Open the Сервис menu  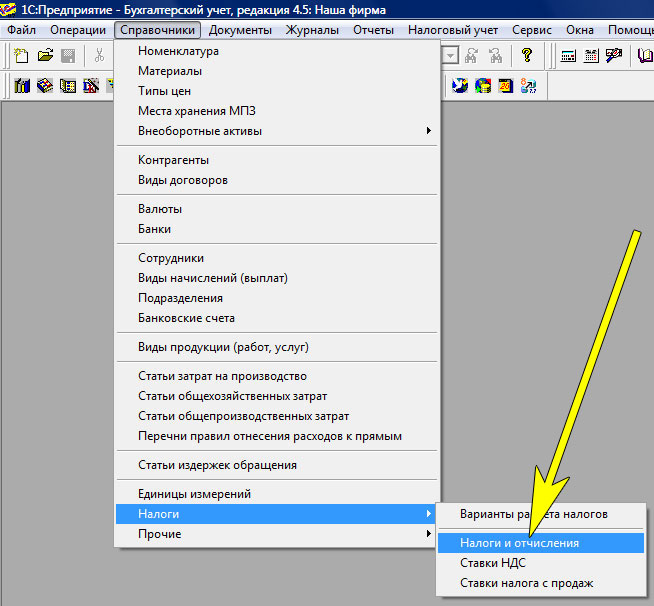(532, 30)
